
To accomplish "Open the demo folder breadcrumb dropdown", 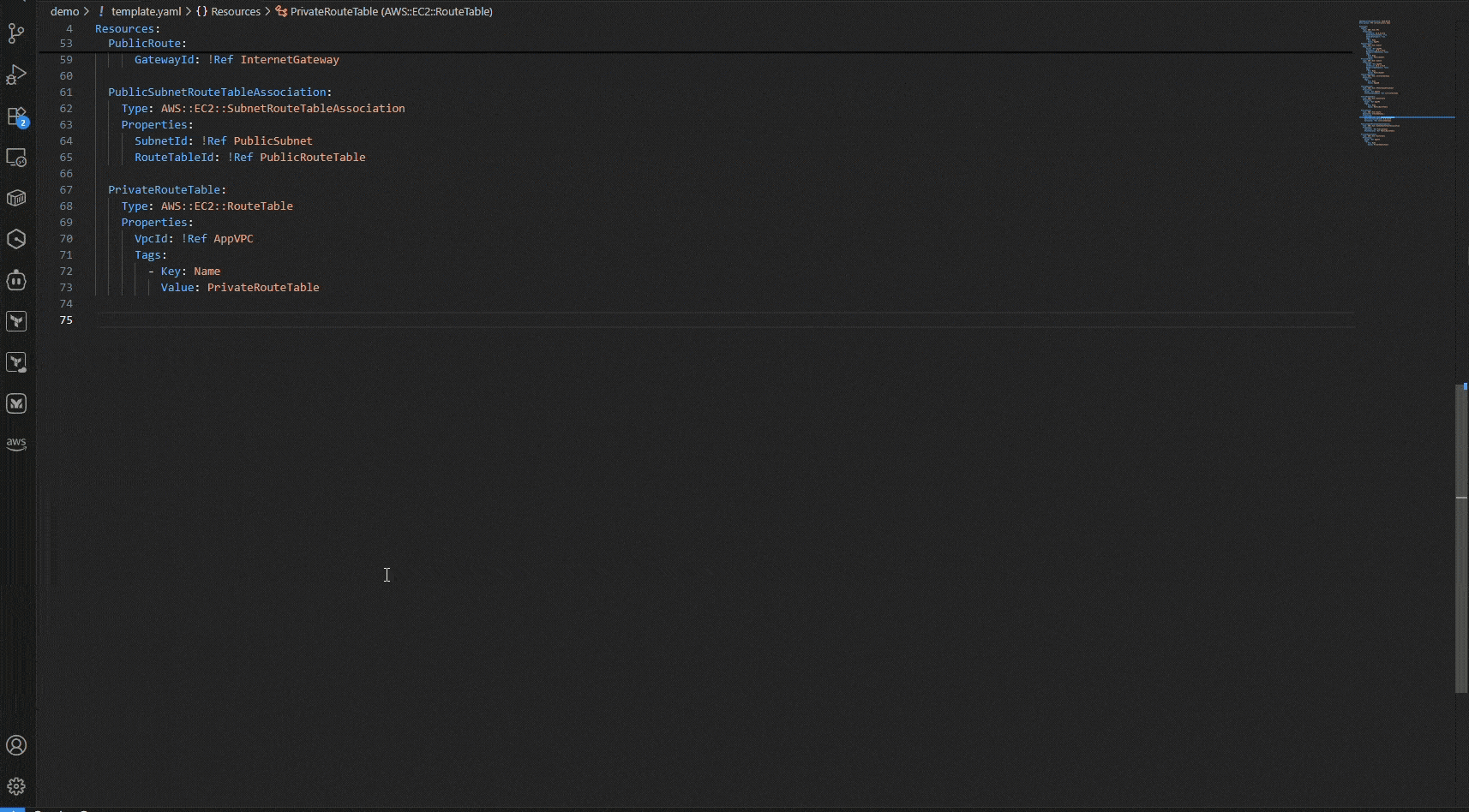I will [67, 11].
